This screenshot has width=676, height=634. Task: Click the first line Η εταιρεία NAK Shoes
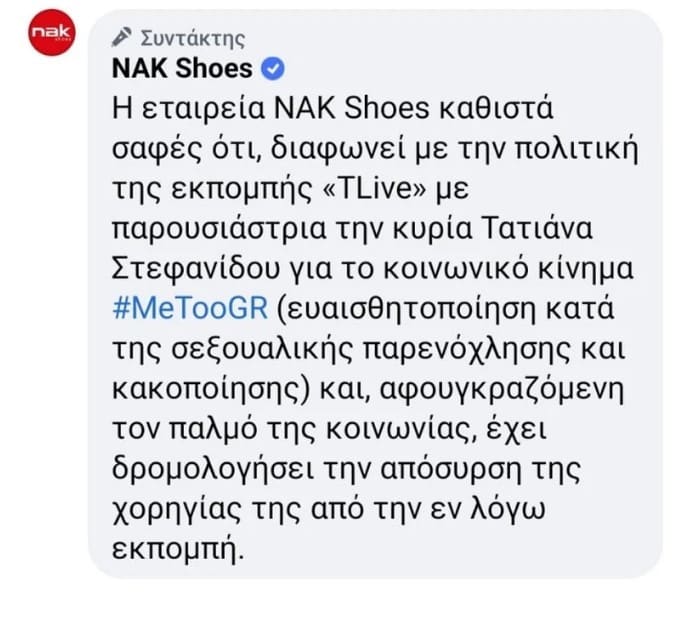tap(271, 108)
